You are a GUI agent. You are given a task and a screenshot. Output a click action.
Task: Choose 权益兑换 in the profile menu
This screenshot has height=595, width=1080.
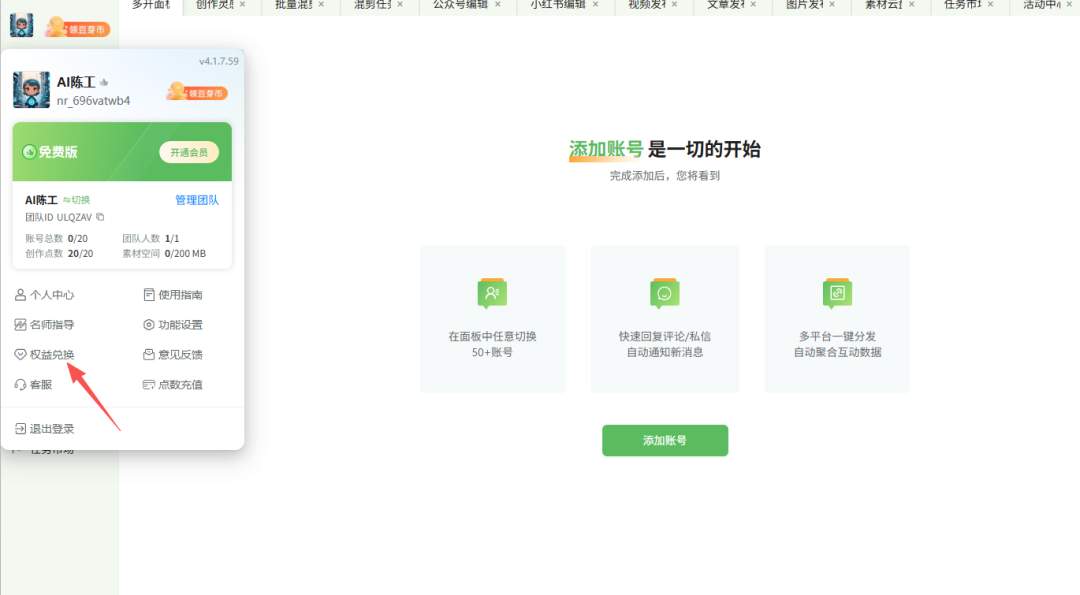pos(45,355)
